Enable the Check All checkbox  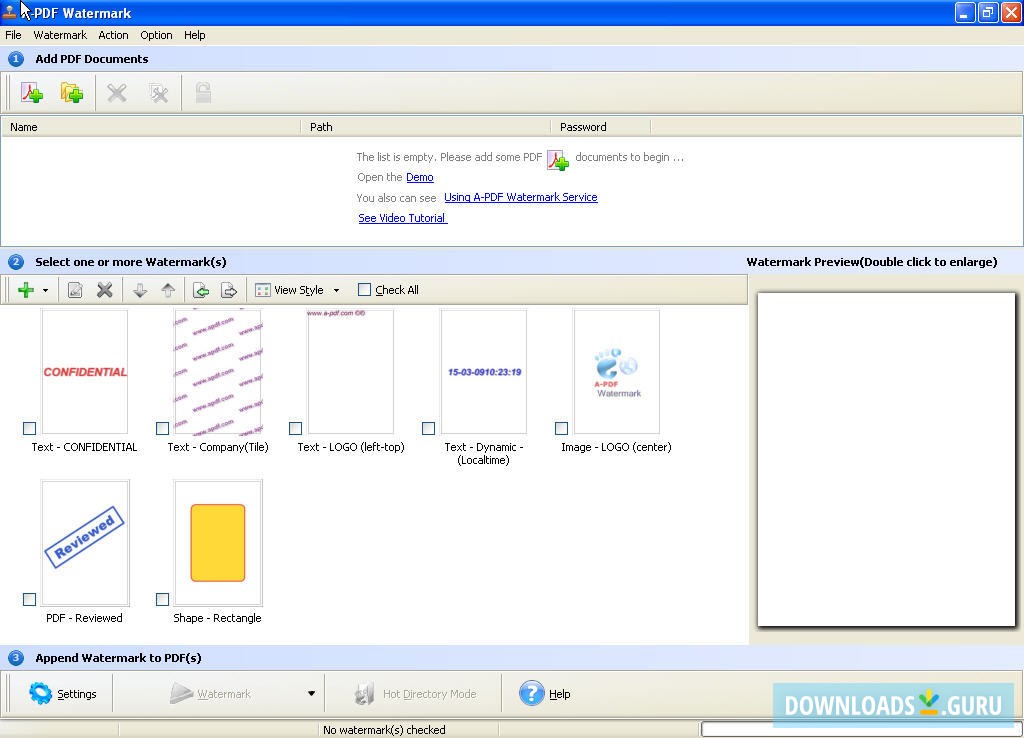(365, 290)
